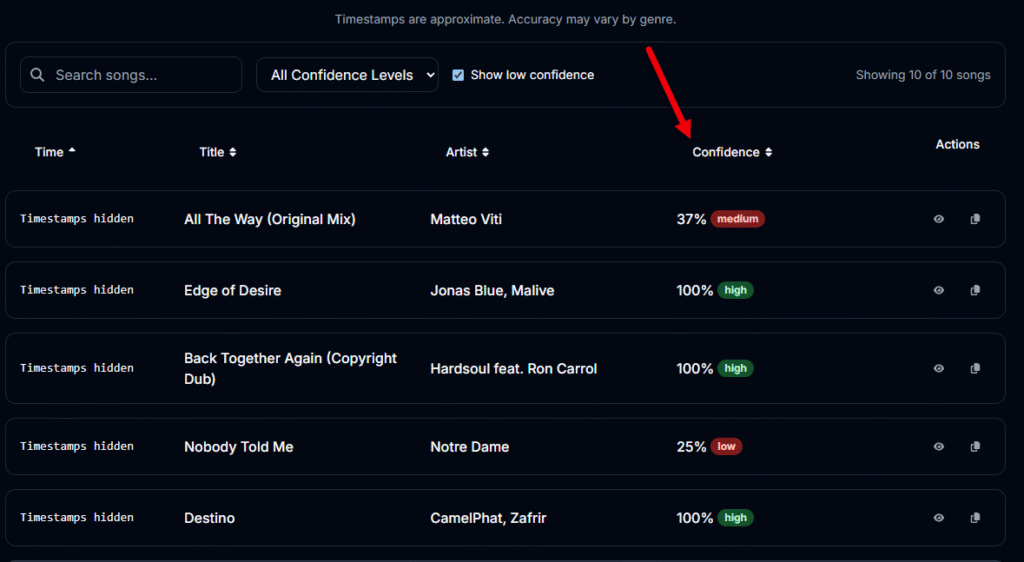Toggle the Show low confidence checkbox

(x=458, y=75)
